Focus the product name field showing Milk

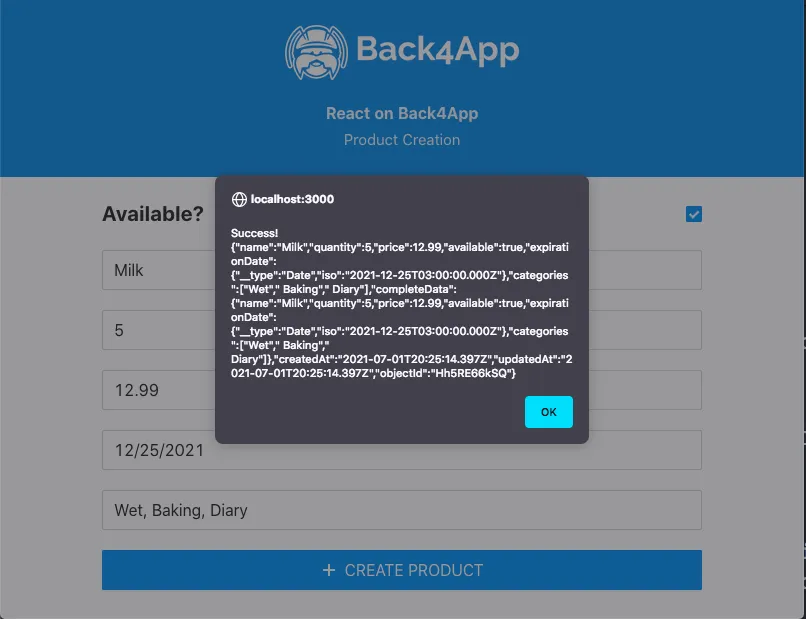401,270
